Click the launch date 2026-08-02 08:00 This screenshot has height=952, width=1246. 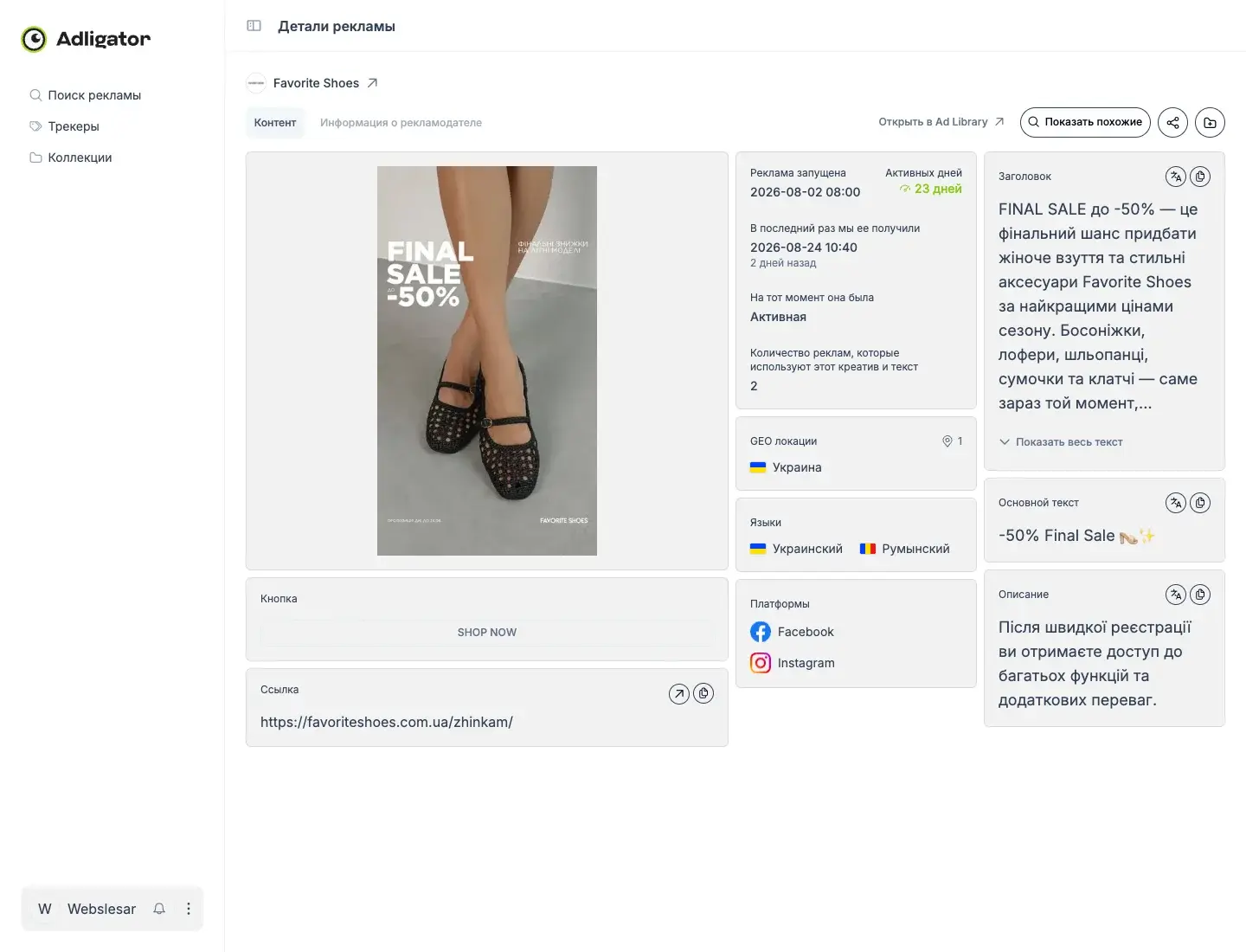pyautogui.click(x=805, y=192)
